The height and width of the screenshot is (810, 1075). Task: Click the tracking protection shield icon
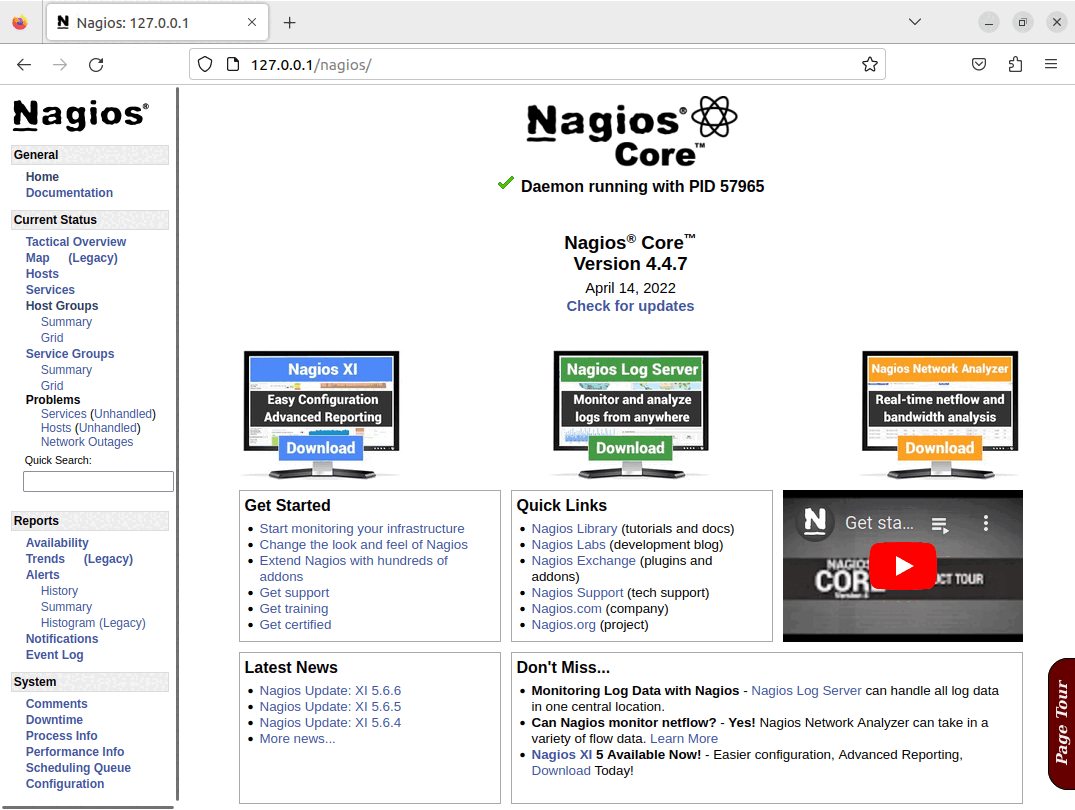pos(205,63)
